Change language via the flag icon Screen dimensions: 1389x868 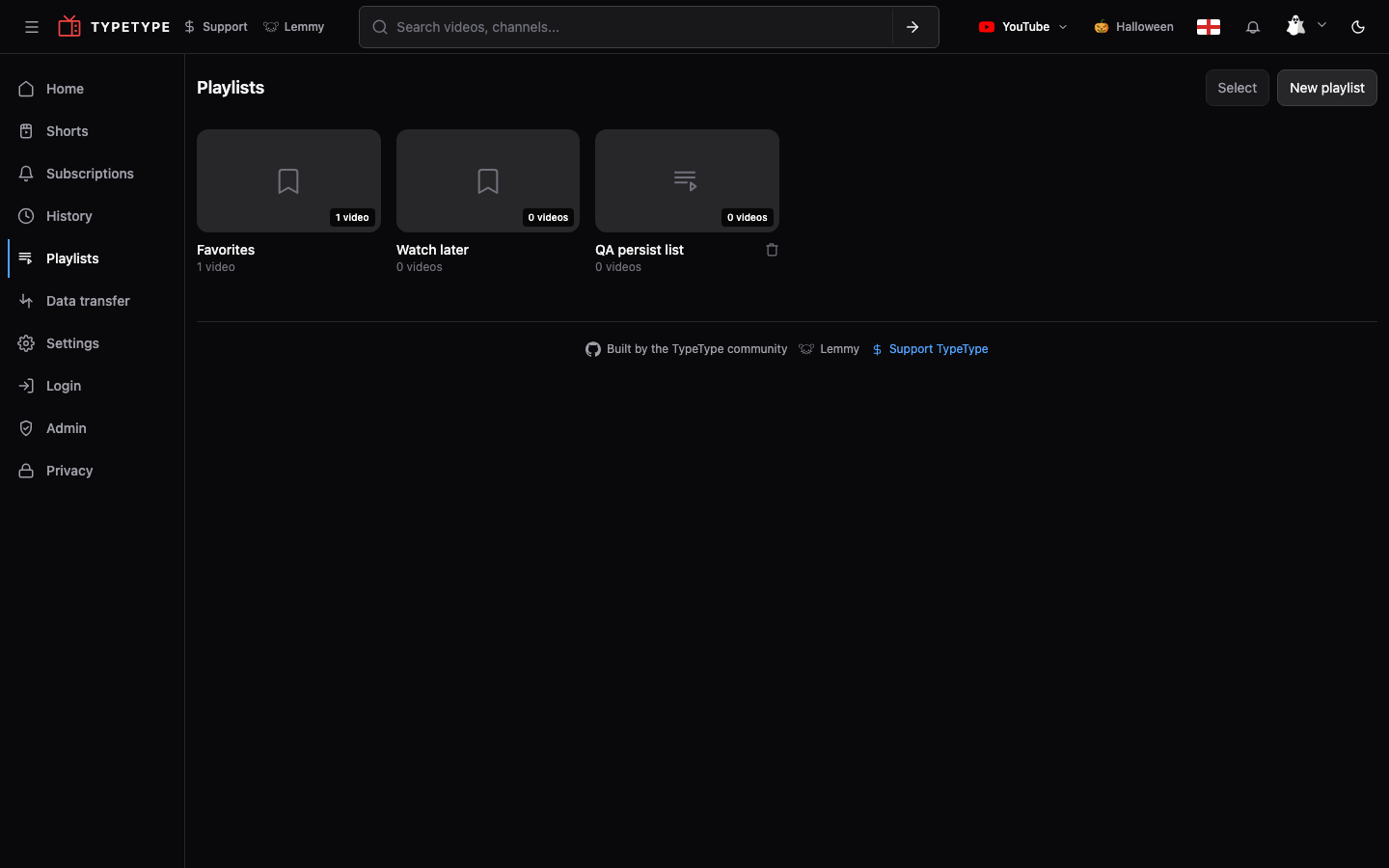[x=1209, y=27]
